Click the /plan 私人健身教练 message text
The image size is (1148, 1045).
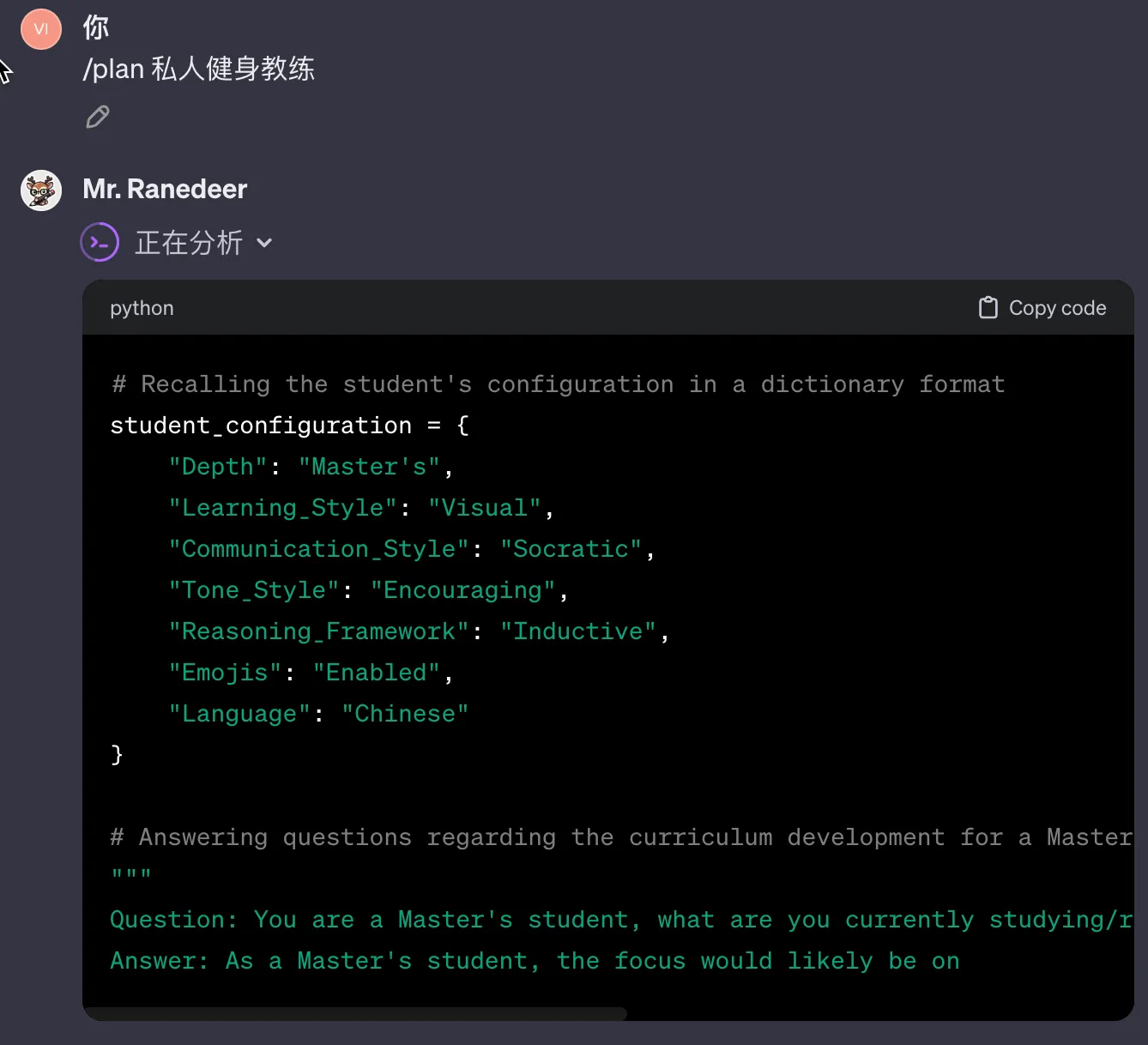[198, 69]
